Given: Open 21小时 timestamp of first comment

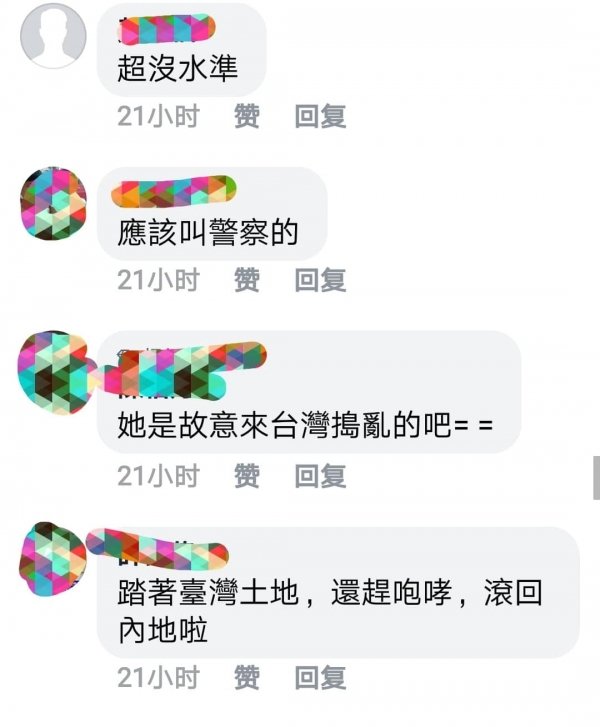Looking at the screenshot, I should point(158,116).
